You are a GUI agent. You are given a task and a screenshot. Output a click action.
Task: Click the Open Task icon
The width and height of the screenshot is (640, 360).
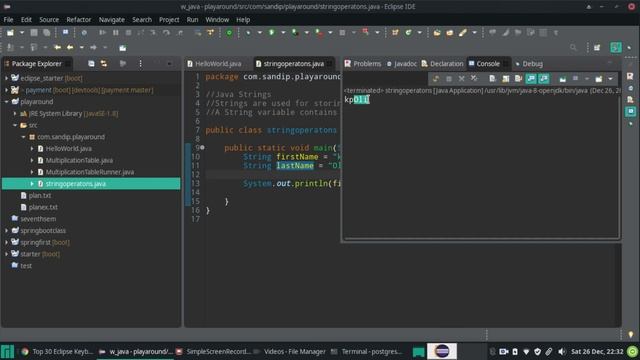point(449,33)
